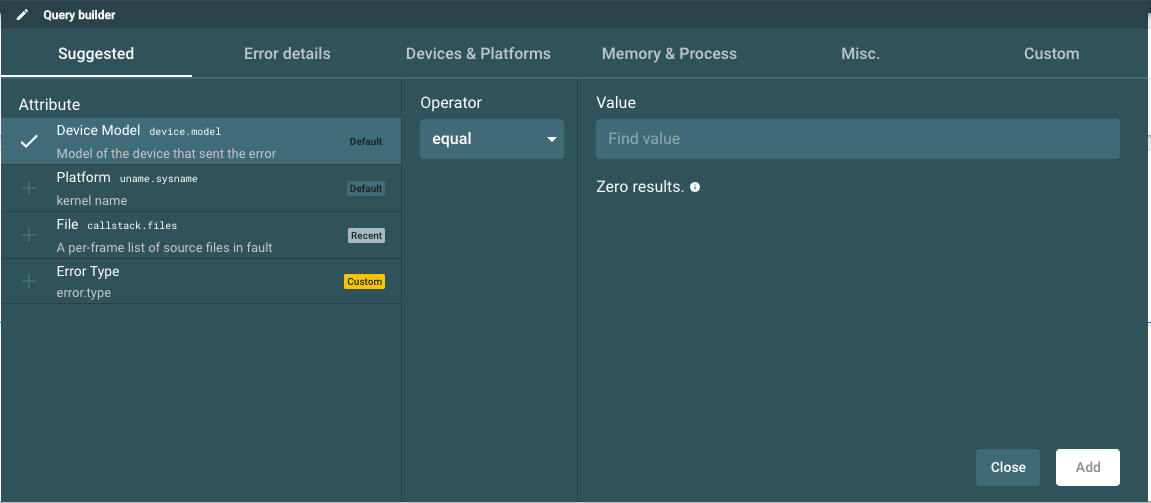Select the Platform uname.sysname row
Image resolution: width=1151 pixels, height=503 pixels.
(x=201, y=189)
